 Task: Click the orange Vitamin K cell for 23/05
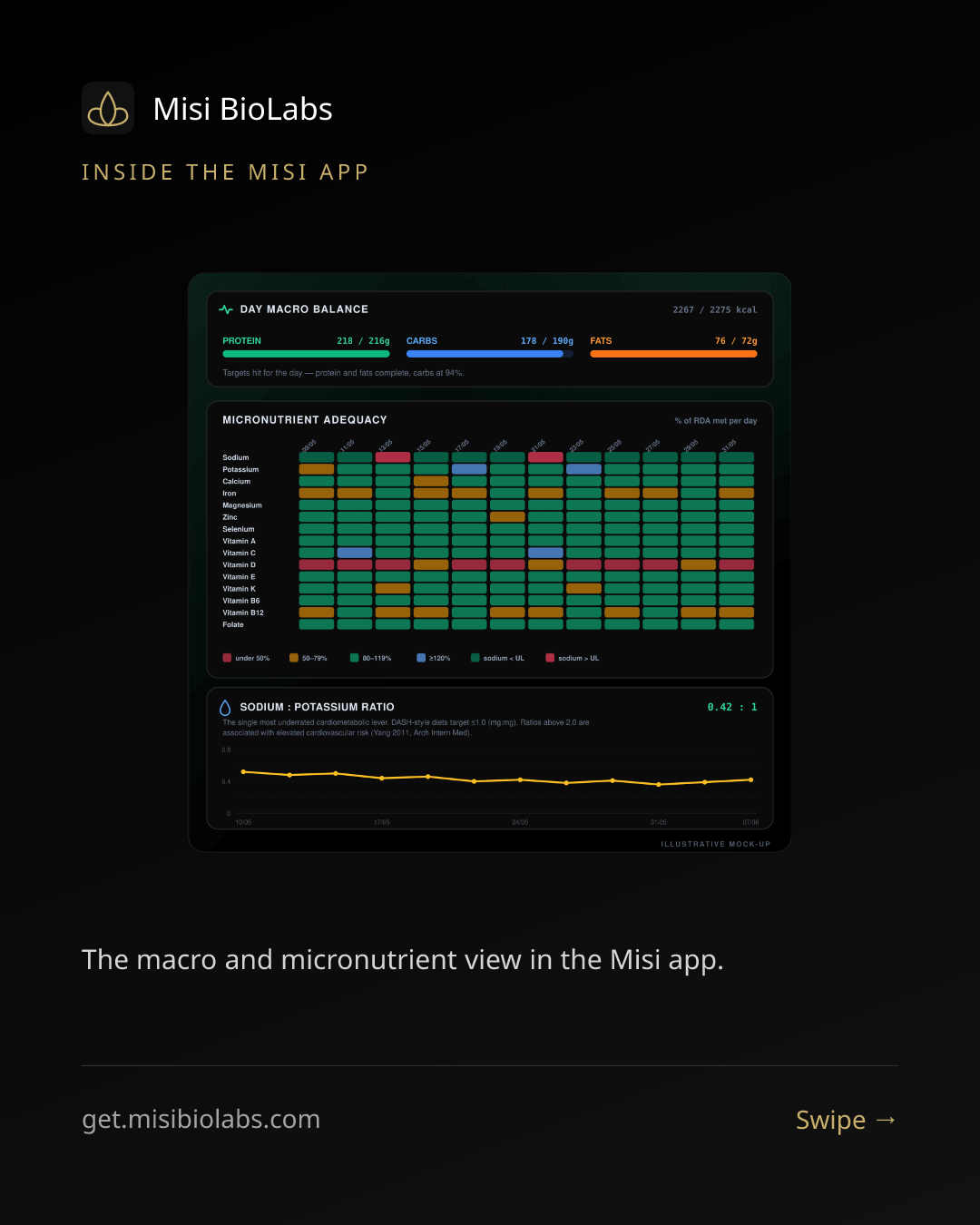[583, 589]
